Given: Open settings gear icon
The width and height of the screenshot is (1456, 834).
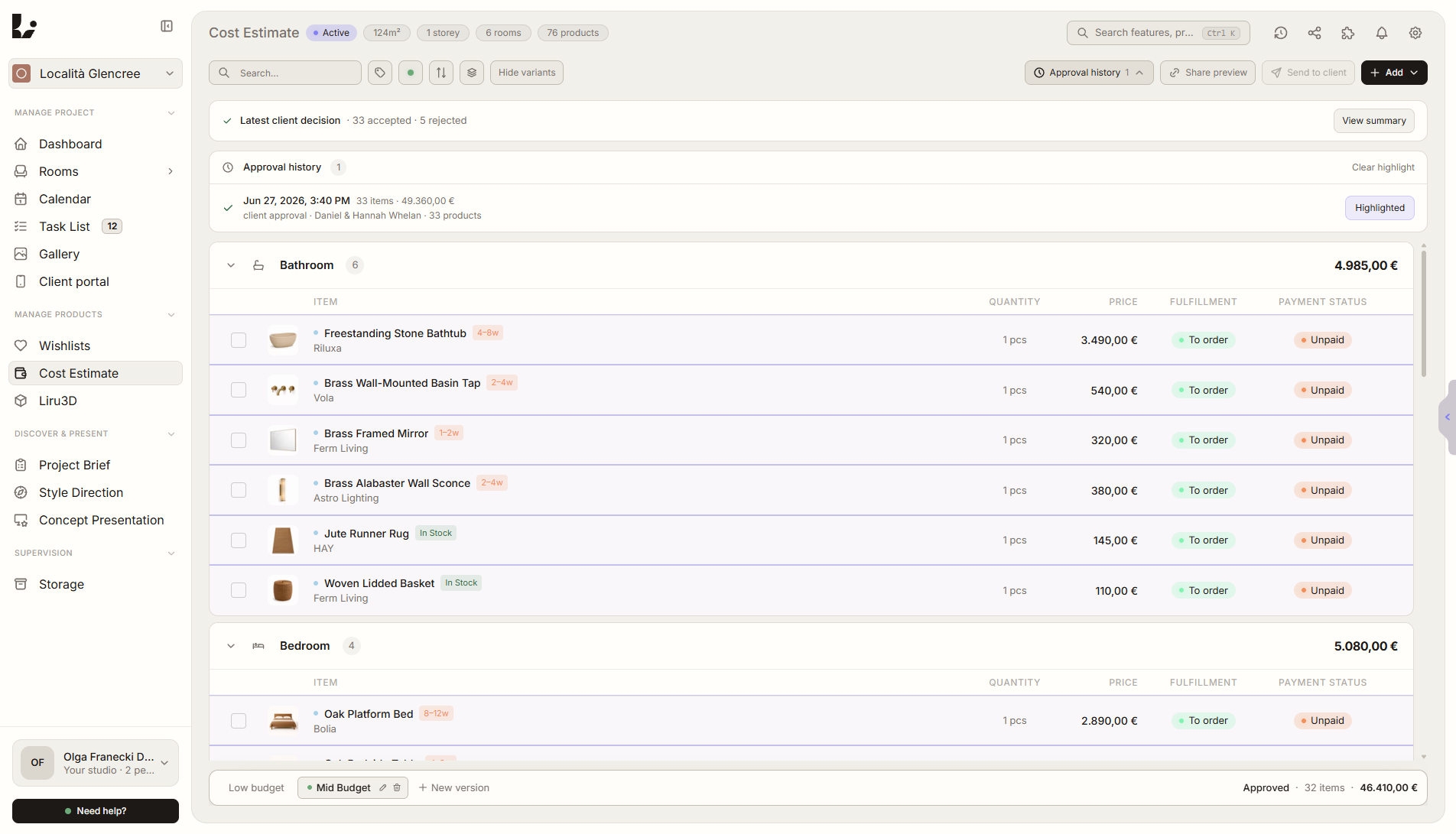Looking at the screenshot, I should pos(1415,33).
